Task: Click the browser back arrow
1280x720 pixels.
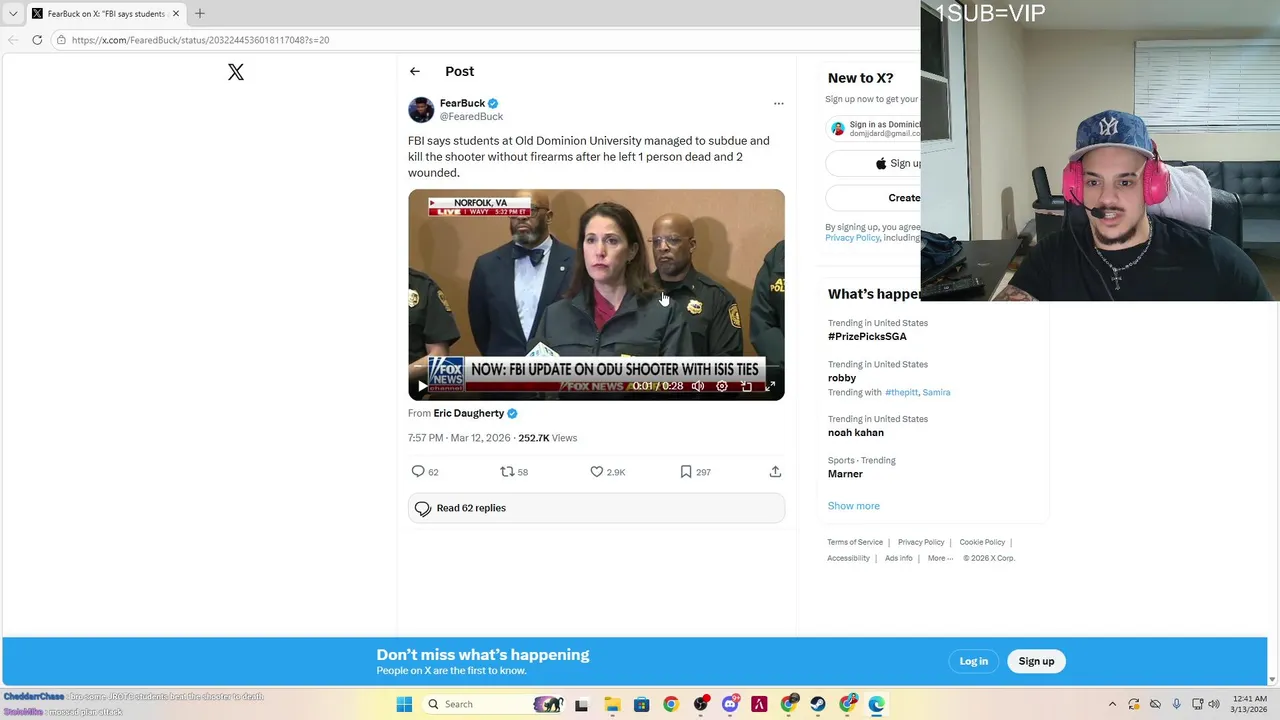Action: pos(13,40)
